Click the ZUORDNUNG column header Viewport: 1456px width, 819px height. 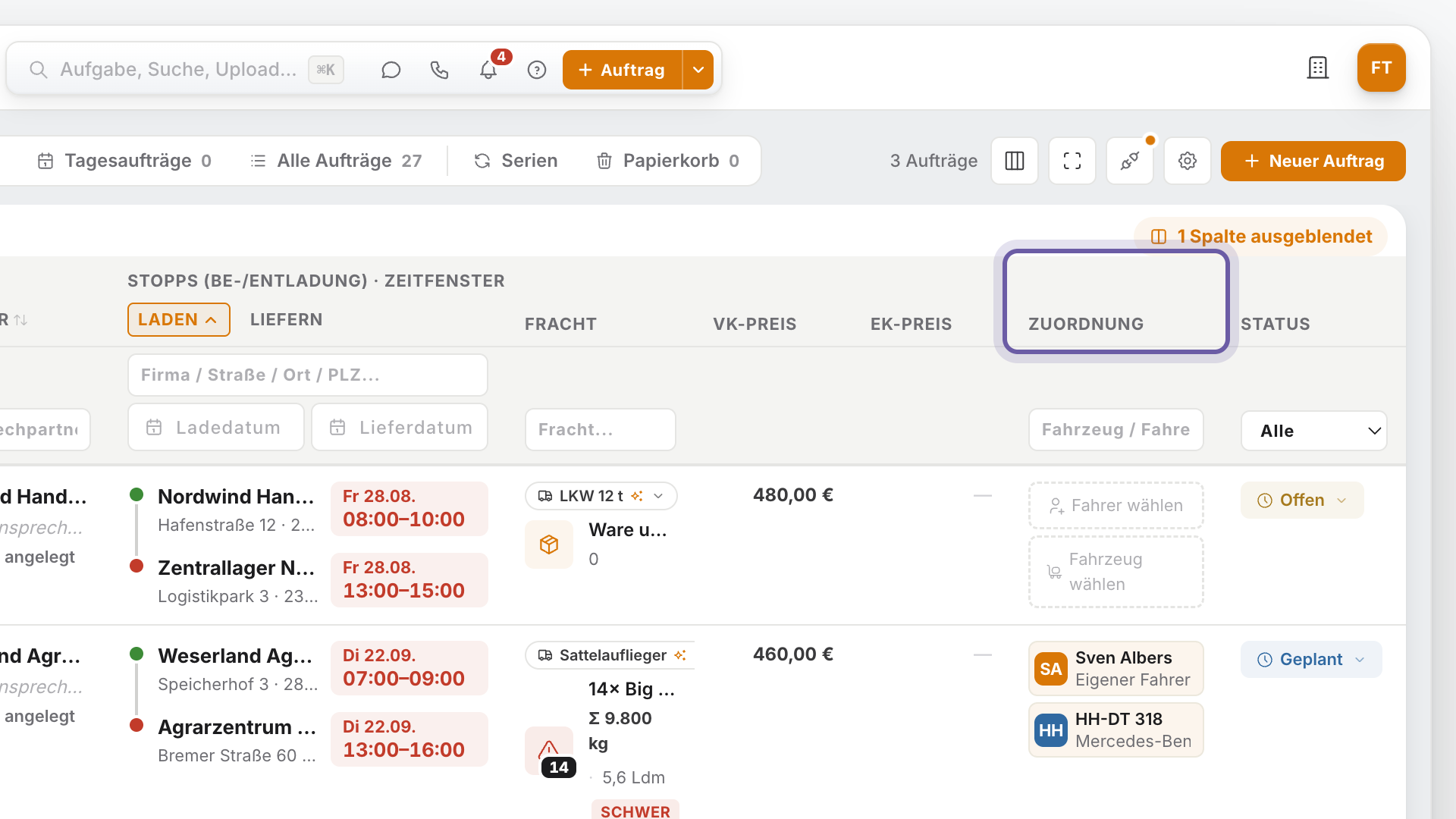tap(1116, 302)
